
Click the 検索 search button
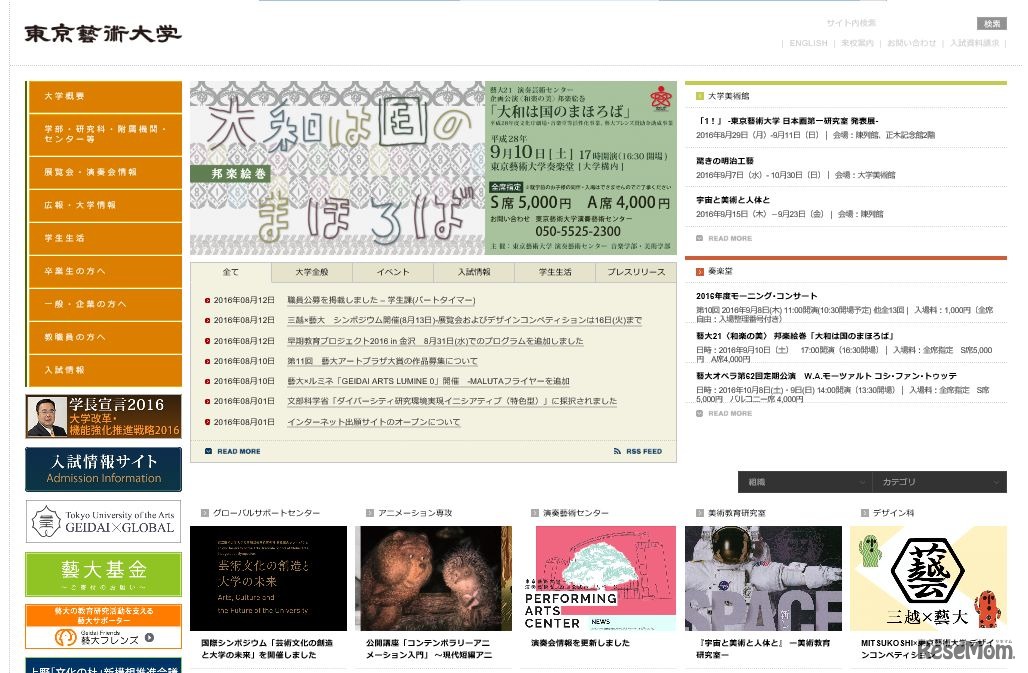coord(991,24)
